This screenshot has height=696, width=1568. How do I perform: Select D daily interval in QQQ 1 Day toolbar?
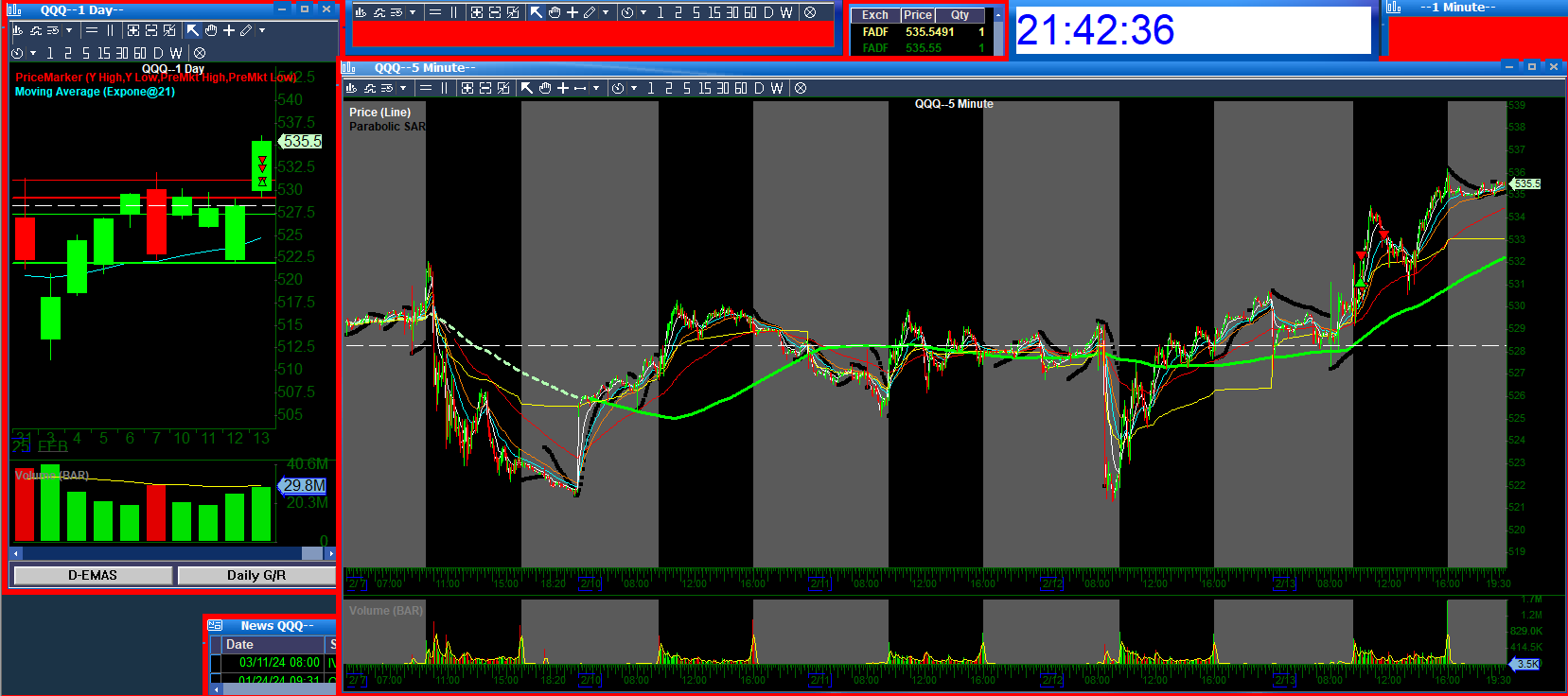pyautogui.click(x=158, y=53)
